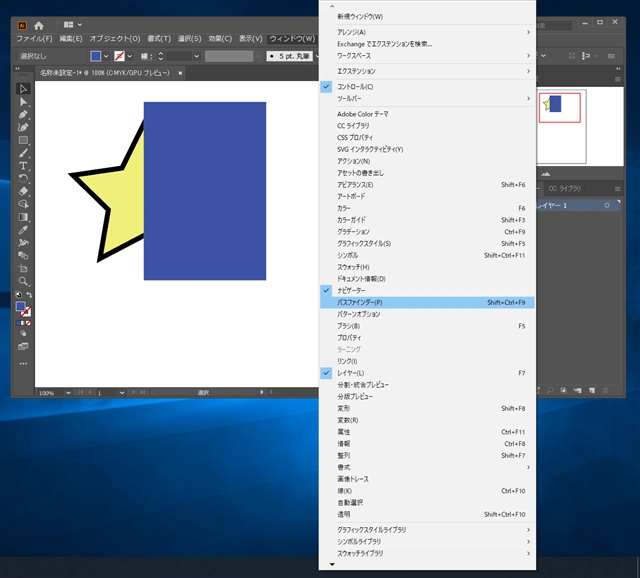640x578 pixels.
Task: Switch to the CC ライブラリ panel tab
Action: click(565, 189)
